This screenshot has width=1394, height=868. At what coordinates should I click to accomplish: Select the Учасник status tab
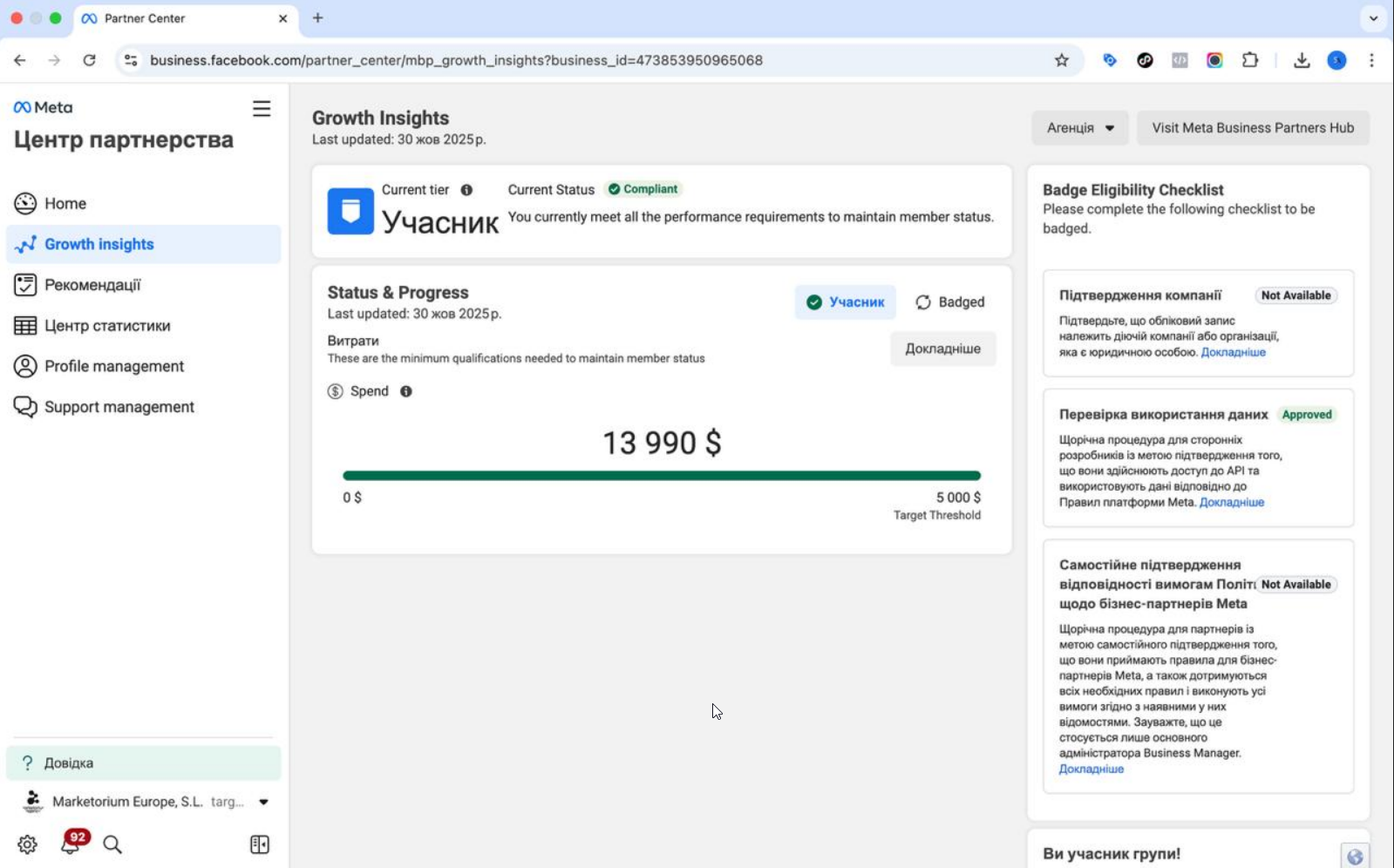click(845, 302)
